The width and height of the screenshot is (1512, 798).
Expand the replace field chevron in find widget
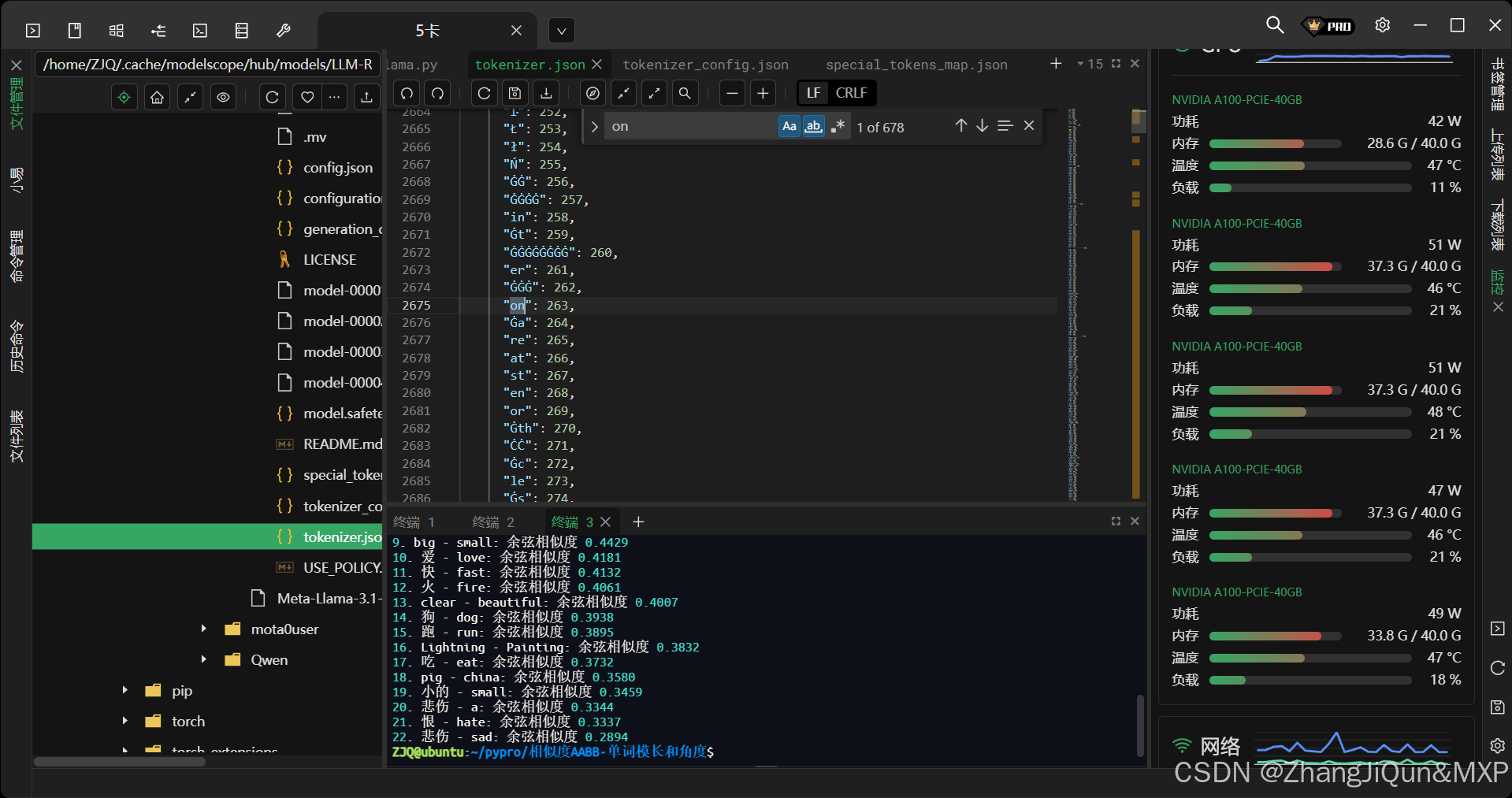595,127
